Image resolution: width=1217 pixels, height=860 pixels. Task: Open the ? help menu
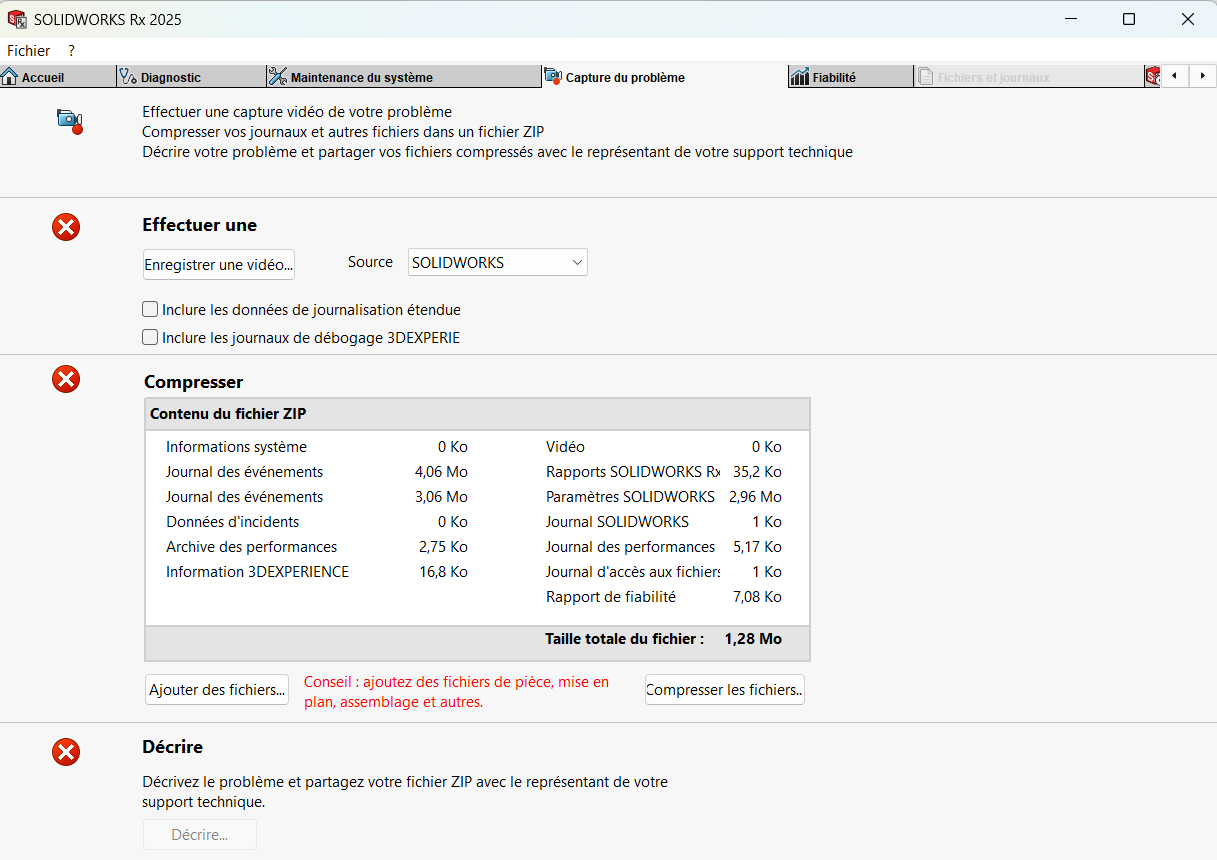coord(71,50)
